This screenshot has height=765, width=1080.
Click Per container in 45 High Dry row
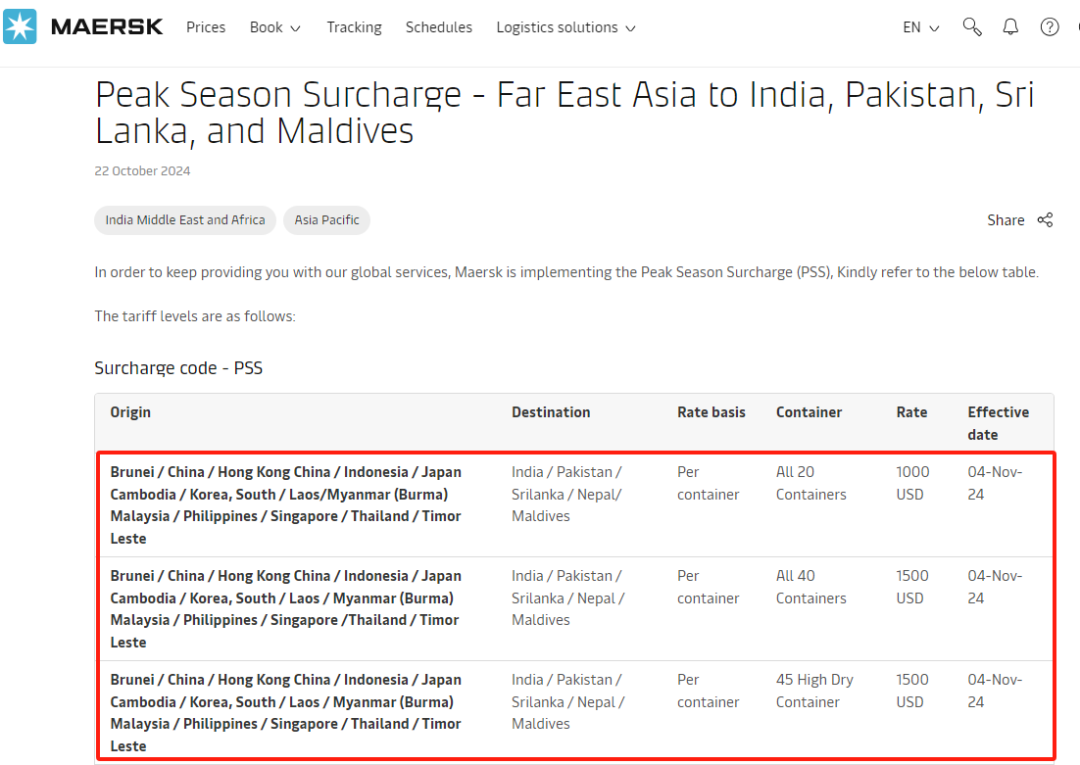(708, 691)
